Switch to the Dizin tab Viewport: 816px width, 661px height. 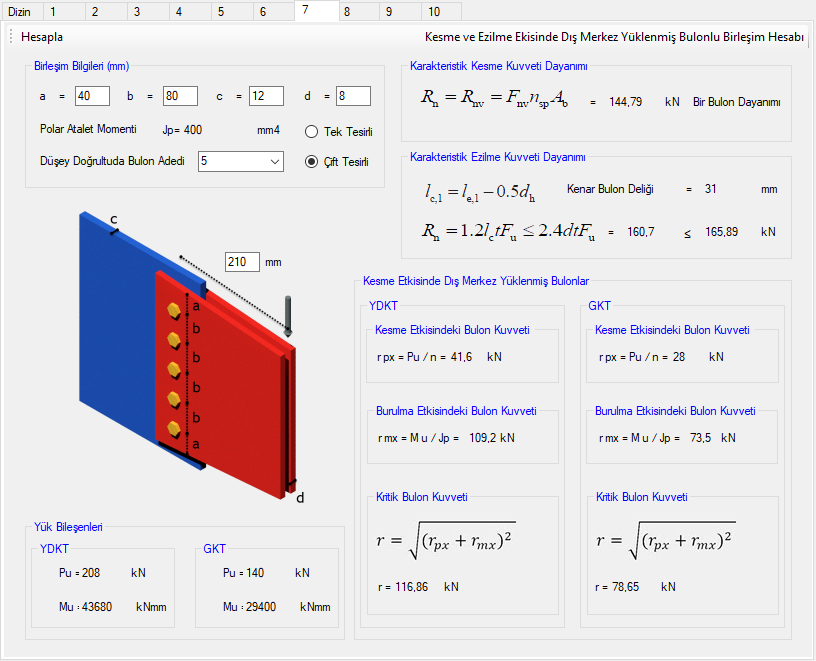(20, 11)
